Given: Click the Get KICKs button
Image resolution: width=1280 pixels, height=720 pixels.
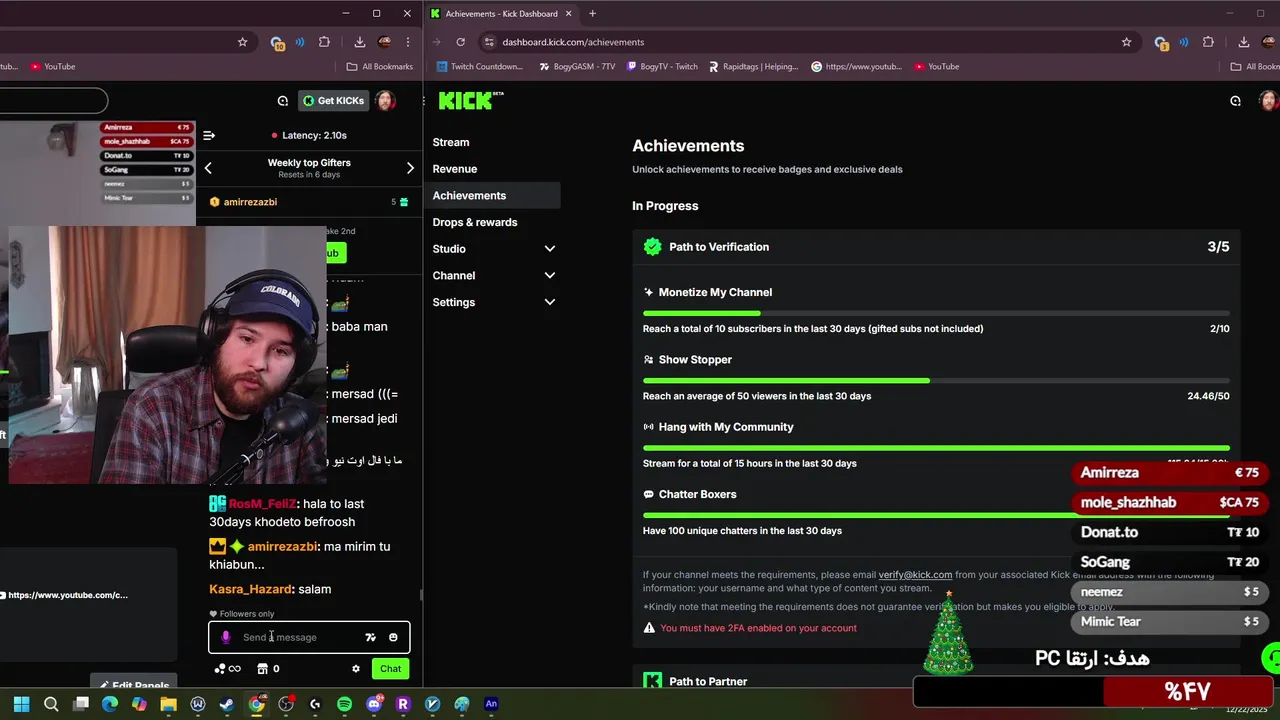Looking at the screenshot, I should point(334,101).
